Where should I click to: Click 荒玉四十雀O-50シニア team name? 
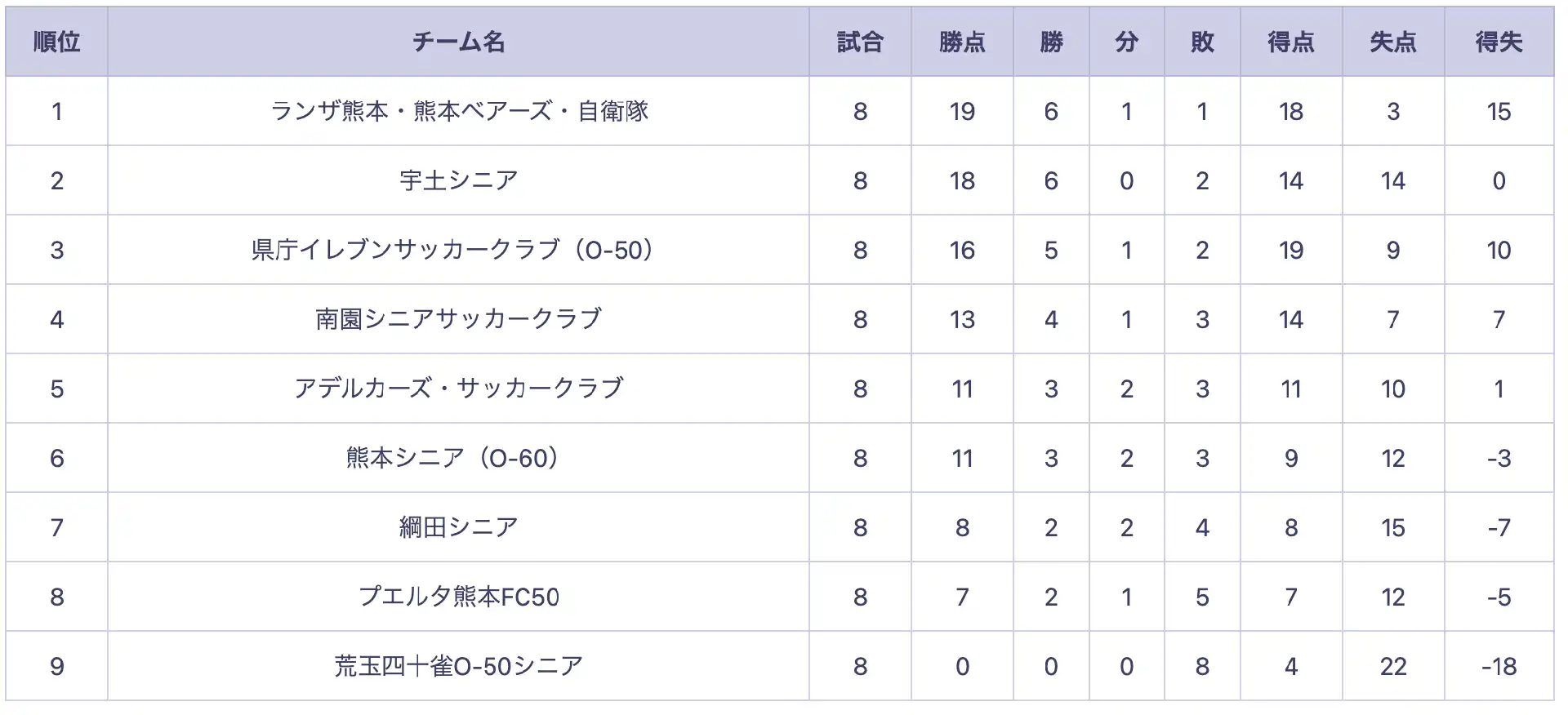coord(459,666)
